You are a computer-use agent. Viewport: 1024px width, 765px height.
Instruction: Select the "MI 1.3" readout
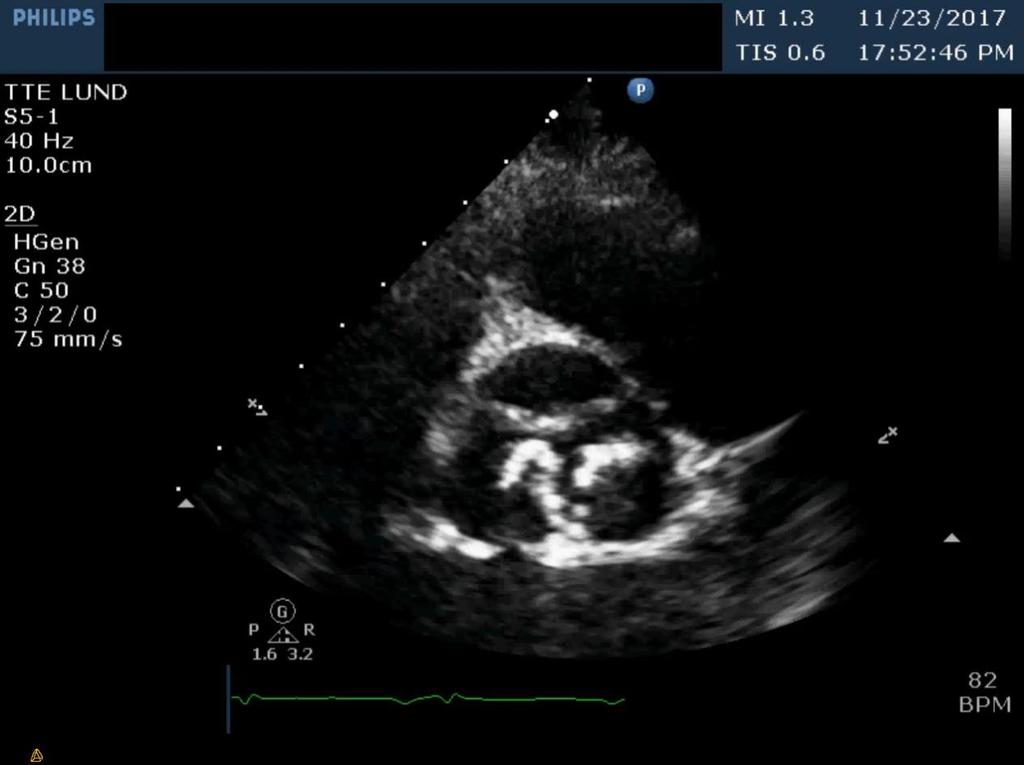point(774,18)
